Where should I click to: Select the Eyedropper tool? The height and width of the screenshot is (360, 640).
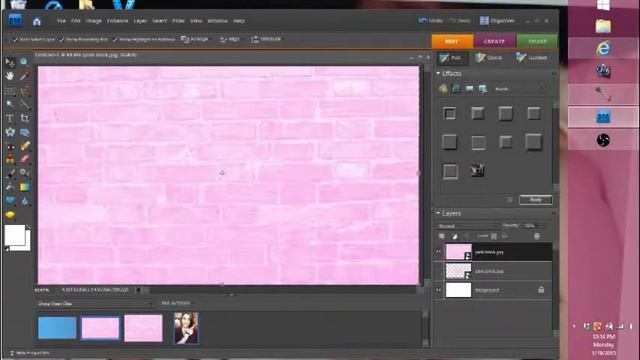(x=24, y=76)
